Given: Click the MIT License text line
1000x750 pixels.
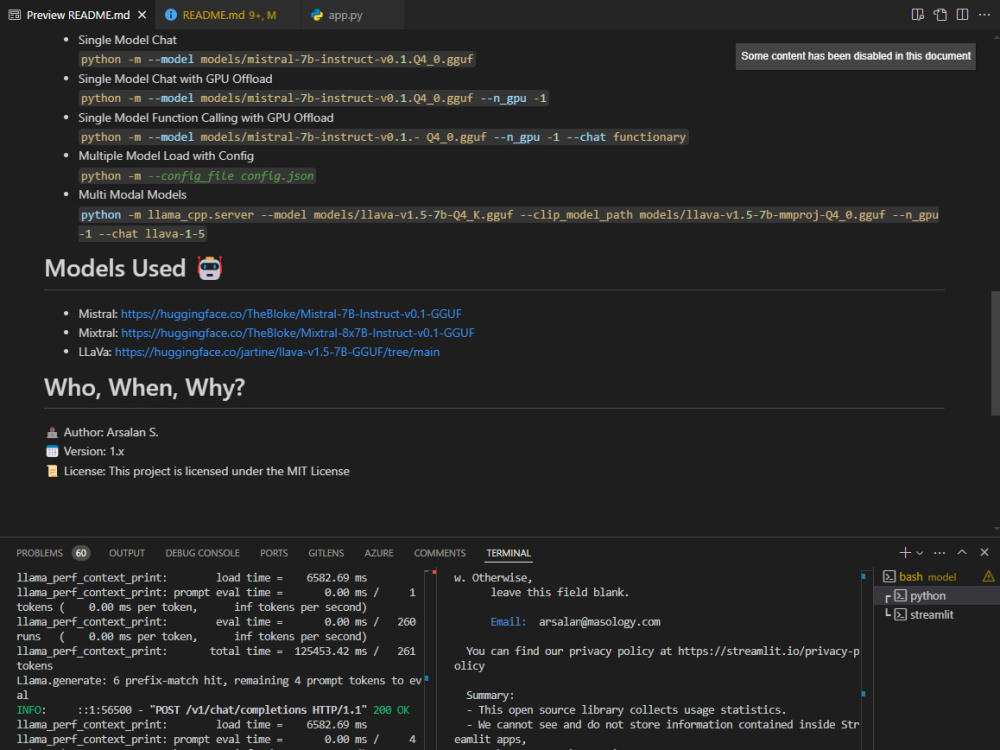Looking at the screenshot, I should [207, 471].
